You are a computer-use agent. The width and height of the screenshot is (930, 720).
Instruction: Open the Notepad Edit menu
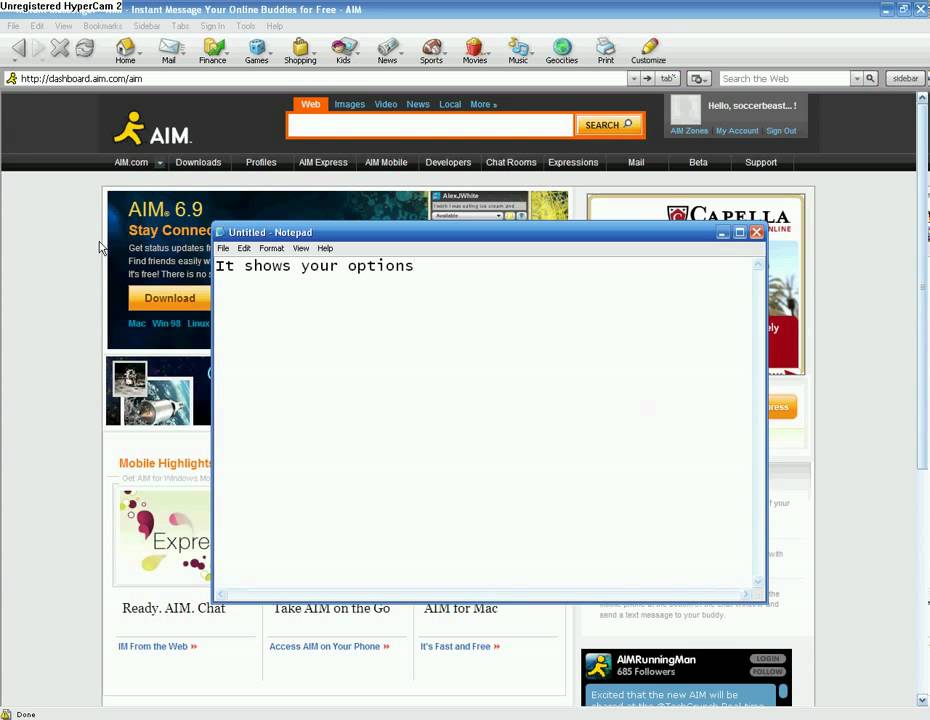244,249
